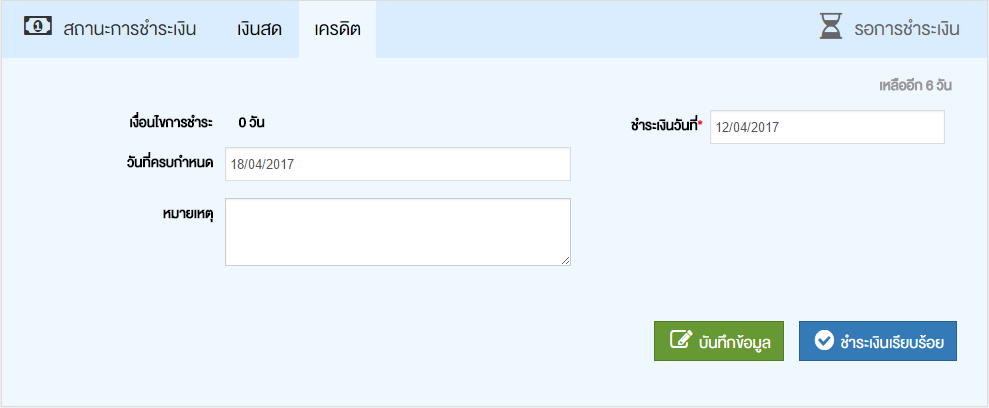Image resolution: width=989 pixels, height=408 pixels.
Task: Click the วันที่ครบกำหนด date input
Action: pos(397,164)
